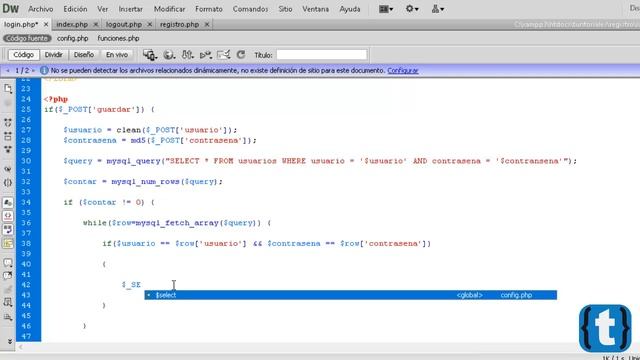640x360 pixels.
Task: Click the Apply Comment icon
Action: (8, 262)
